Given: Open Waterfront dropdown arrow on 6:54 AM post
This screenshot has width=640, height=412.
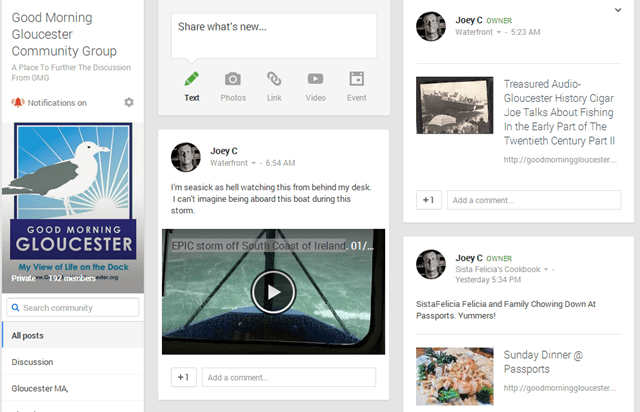Looking at the screenshot, I should (x=254, y=163).
